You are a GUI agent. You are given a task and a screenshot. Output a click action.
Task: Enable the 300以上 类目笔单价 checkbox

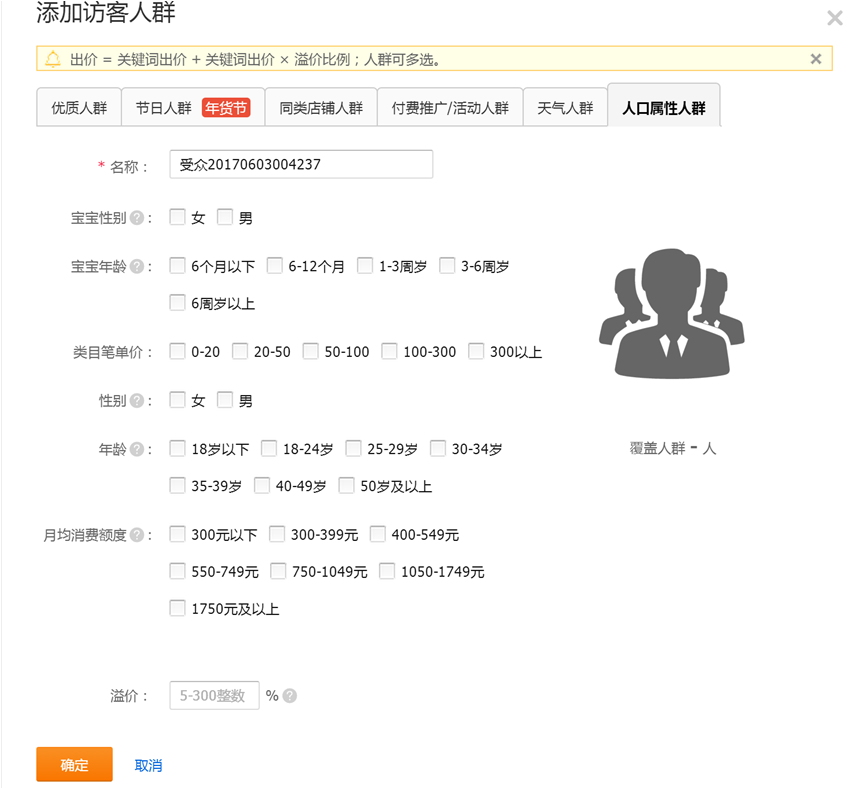tap(477, 351)
